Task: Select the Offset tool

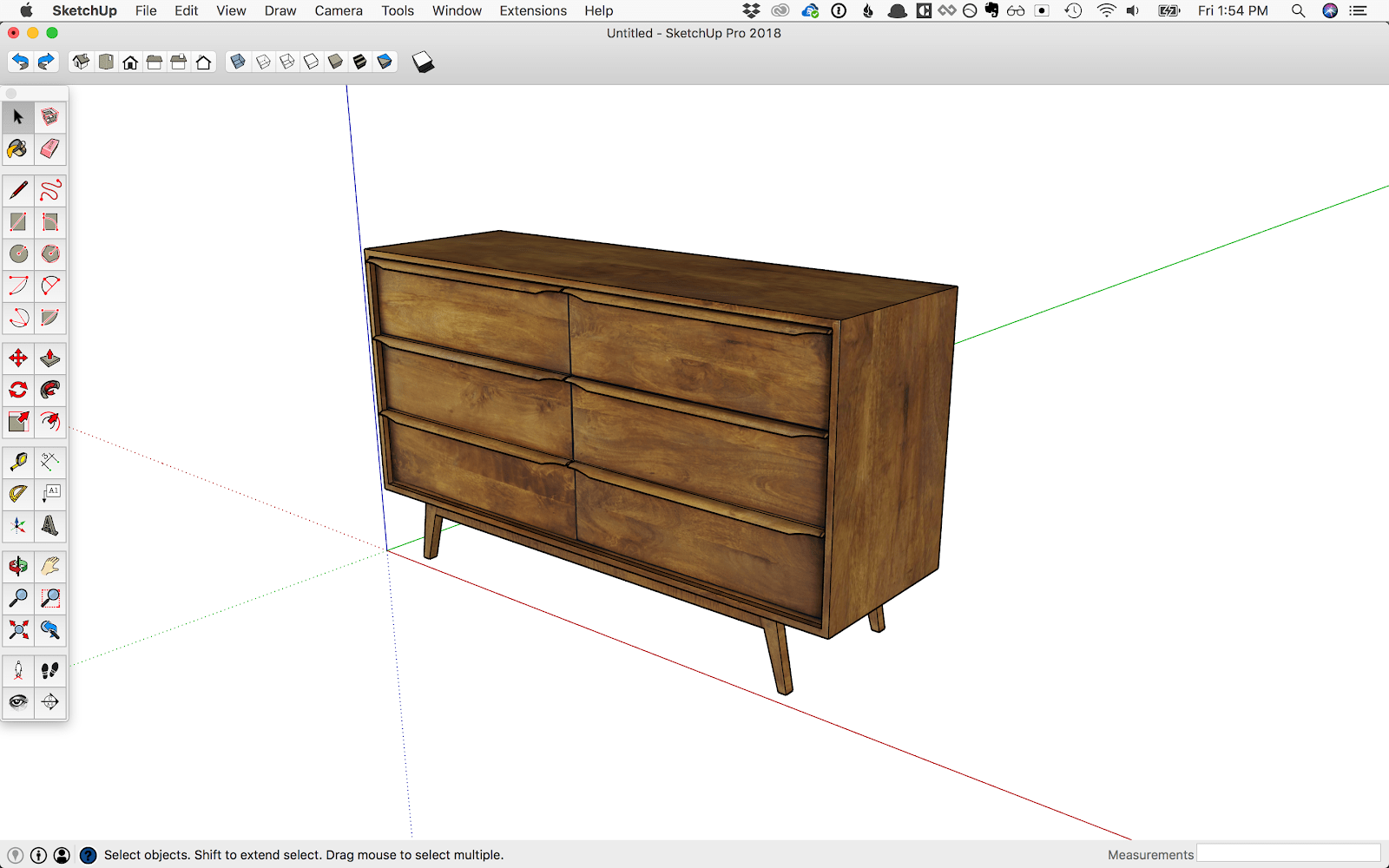Action: click(50, 422)
